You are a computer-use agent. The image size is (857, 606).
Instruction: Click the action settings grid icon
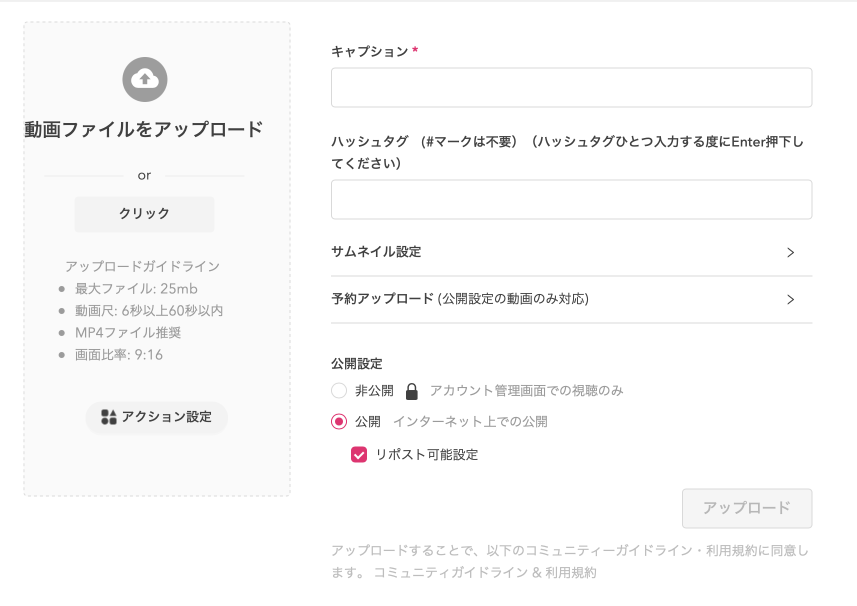tap(109, 417)
